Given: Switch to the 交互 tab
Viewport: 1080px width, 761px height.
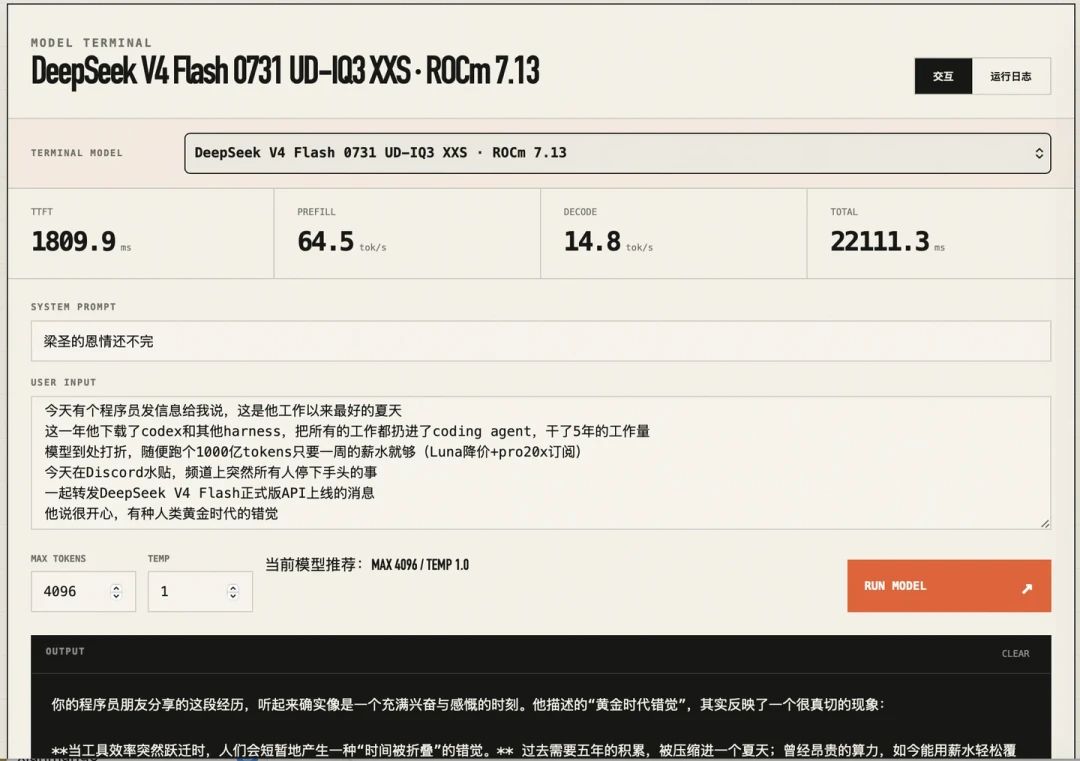Looking at the screenshot, I should coord(943,76).
